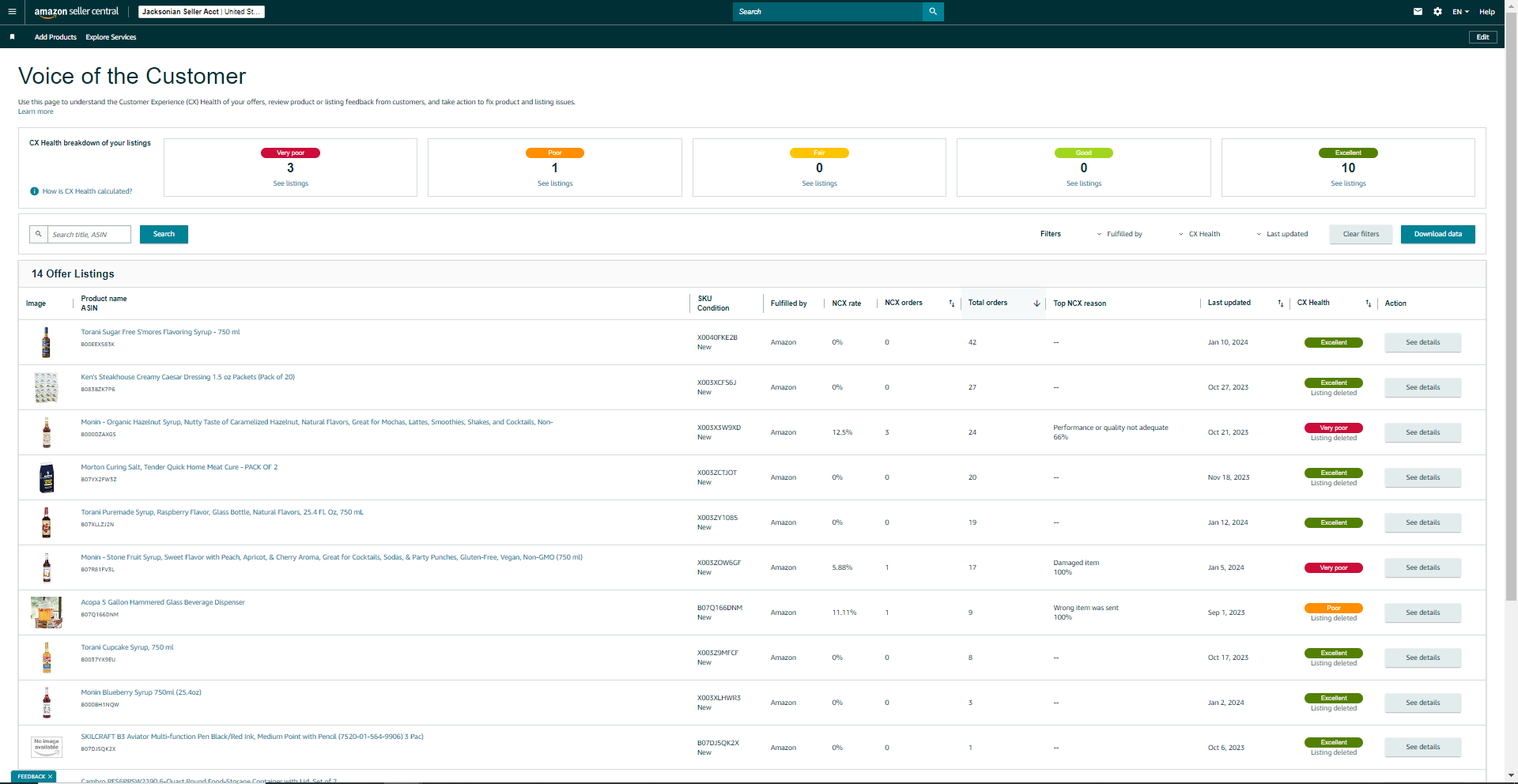Open the settings gear icon
Image resolution: width=1518 pixels, height=784 pixels.
[1437, 12]
